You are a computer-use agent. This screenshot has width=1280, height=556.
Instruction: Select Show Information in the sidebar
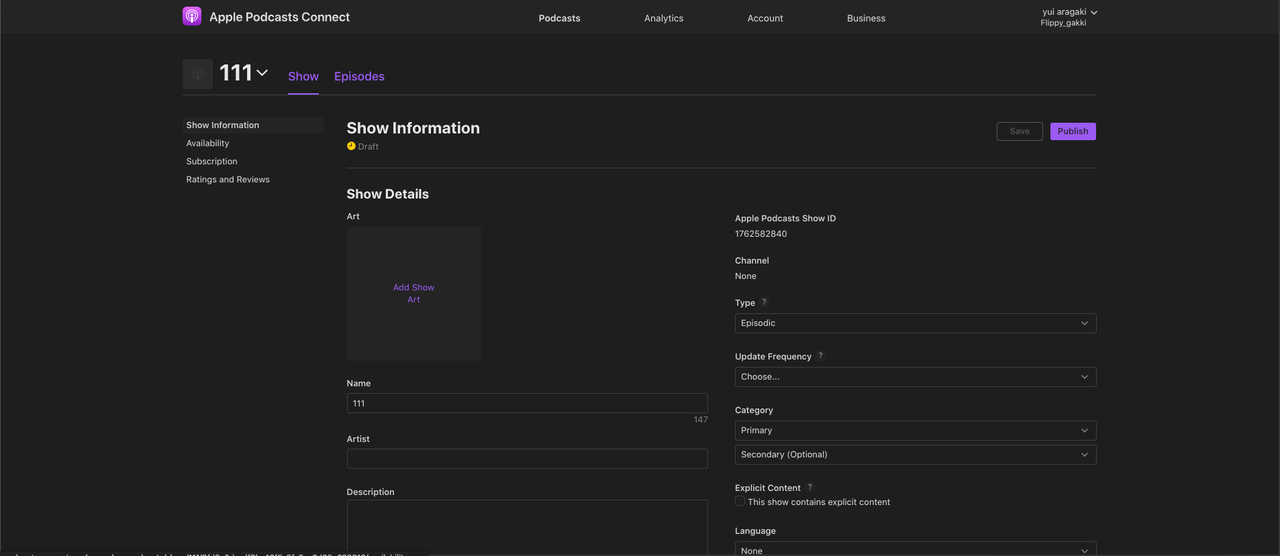click(253, 125)
